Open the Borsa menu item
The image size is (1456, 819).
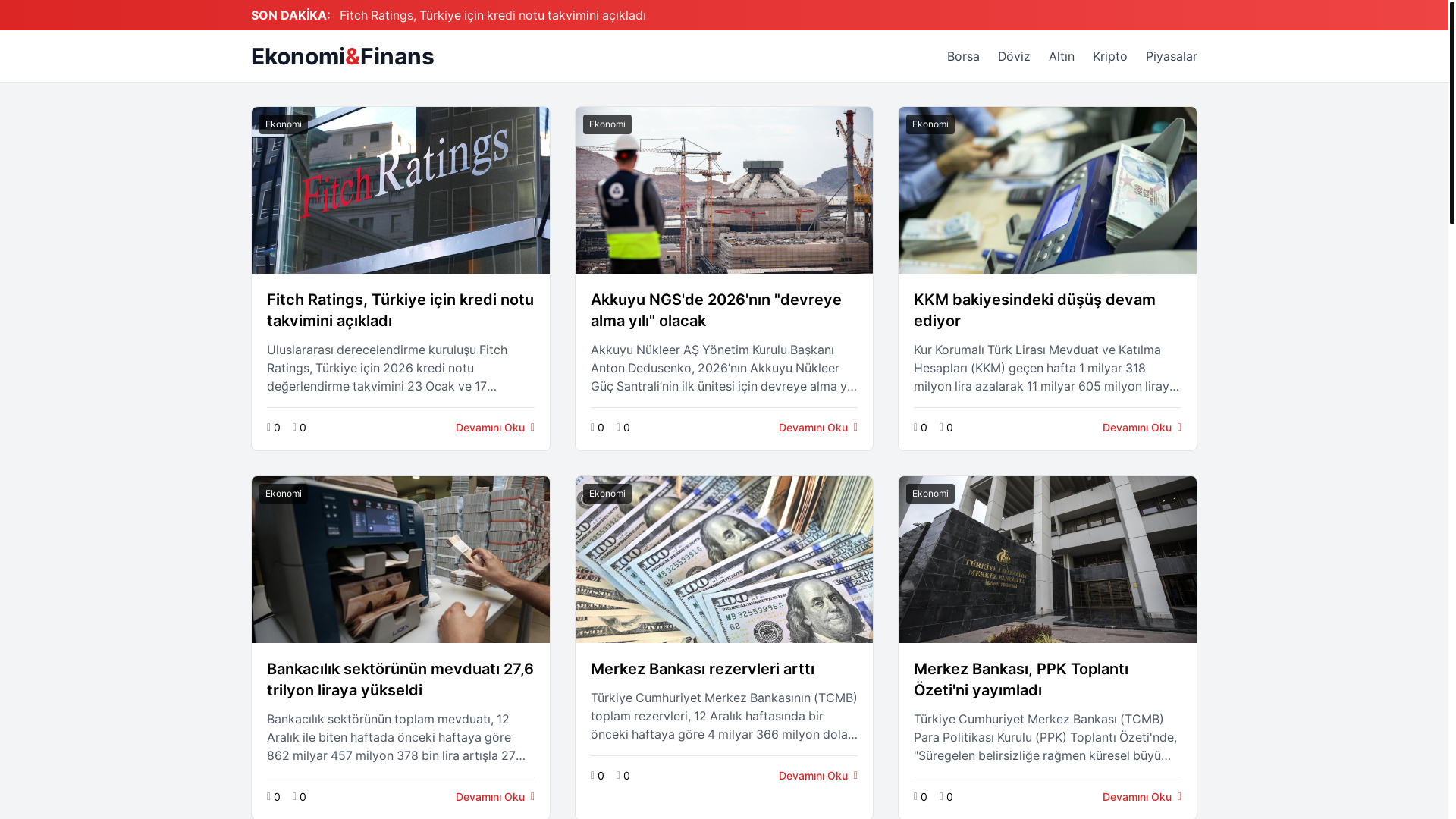(963, 56)
